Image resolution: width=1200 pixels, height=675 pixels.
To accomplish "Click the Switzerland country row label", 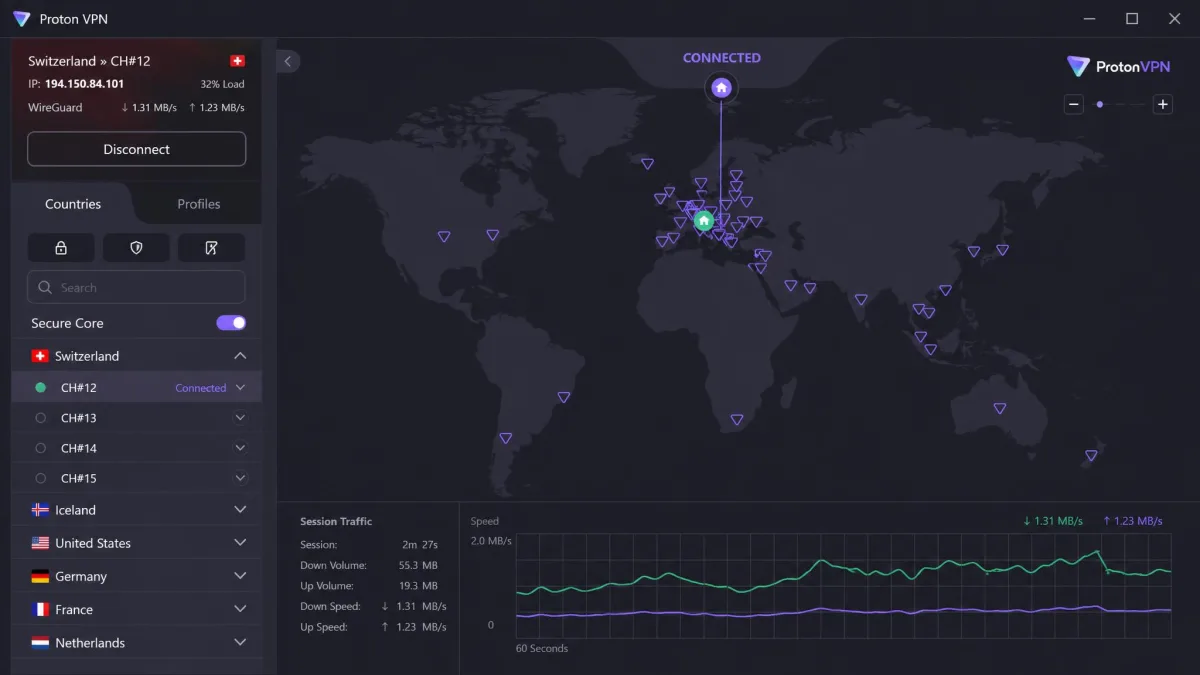I will [87, 356].
